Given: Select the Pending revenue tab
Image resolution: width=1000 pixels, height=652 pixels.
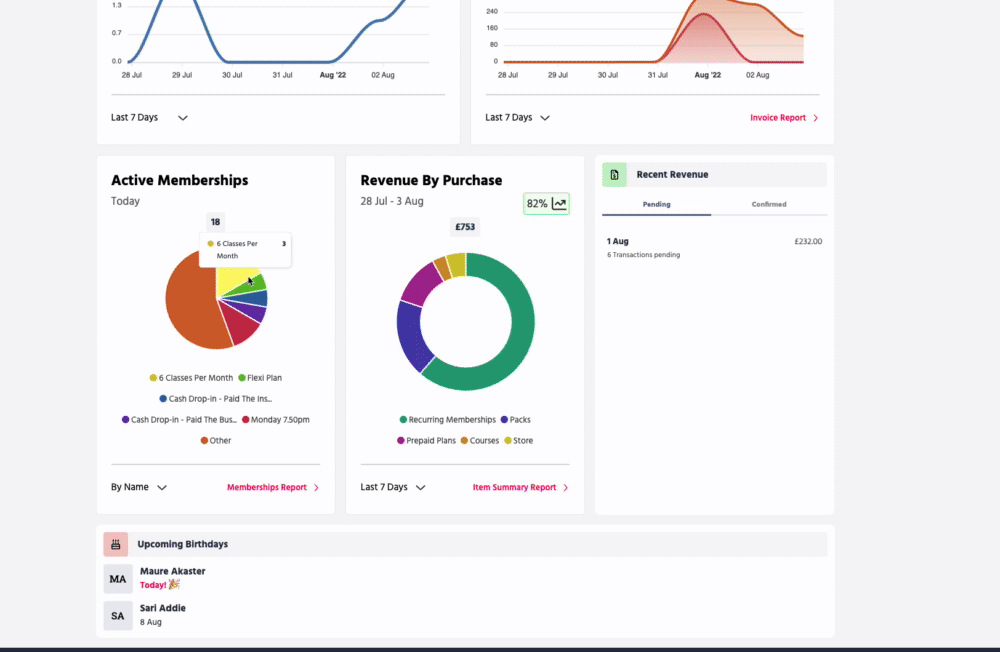Looking at the screenshot, I should click(656, 204).
